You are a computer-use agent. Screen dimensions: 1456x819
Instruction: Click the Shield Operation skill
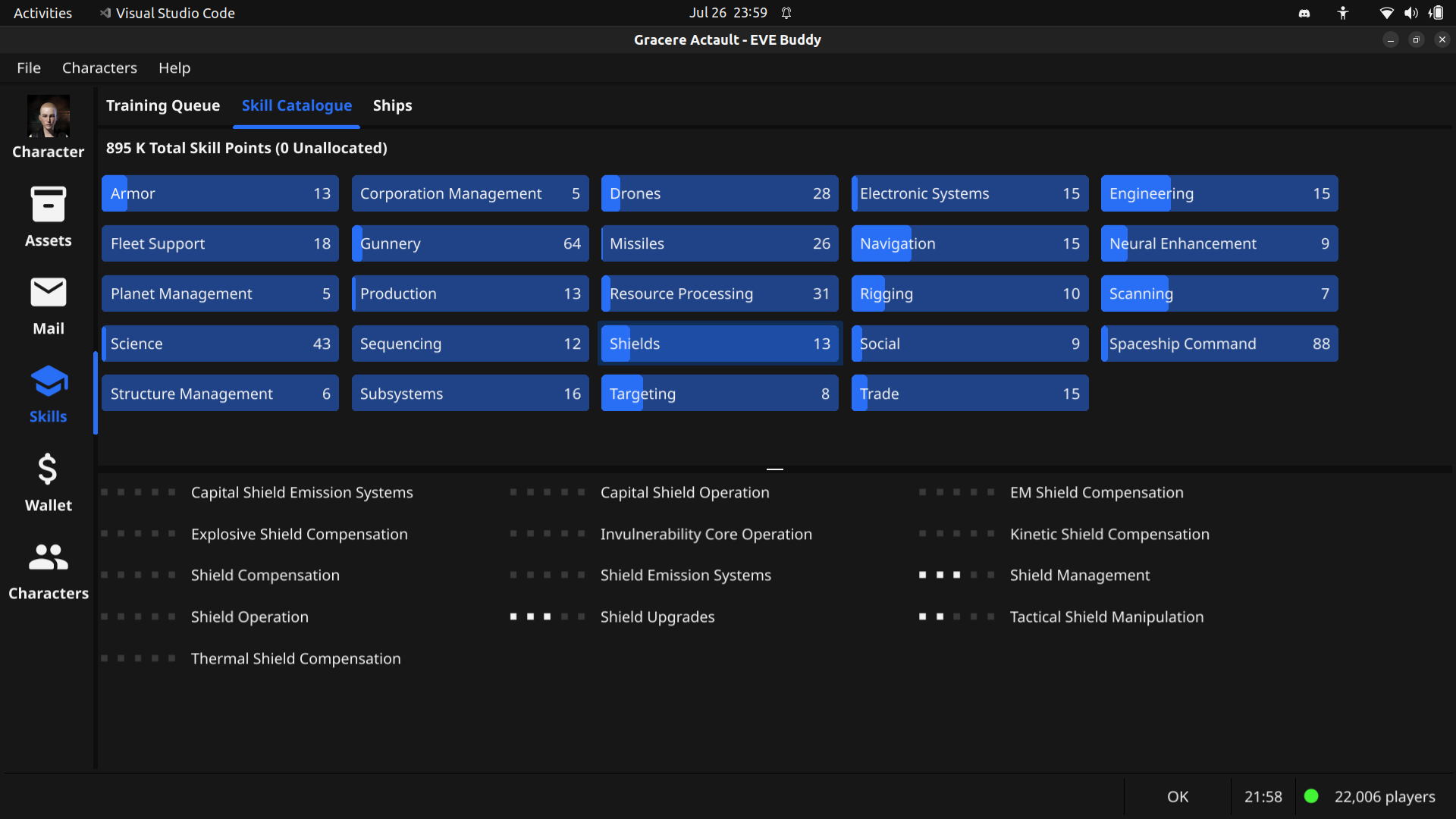tap(249, 617)
